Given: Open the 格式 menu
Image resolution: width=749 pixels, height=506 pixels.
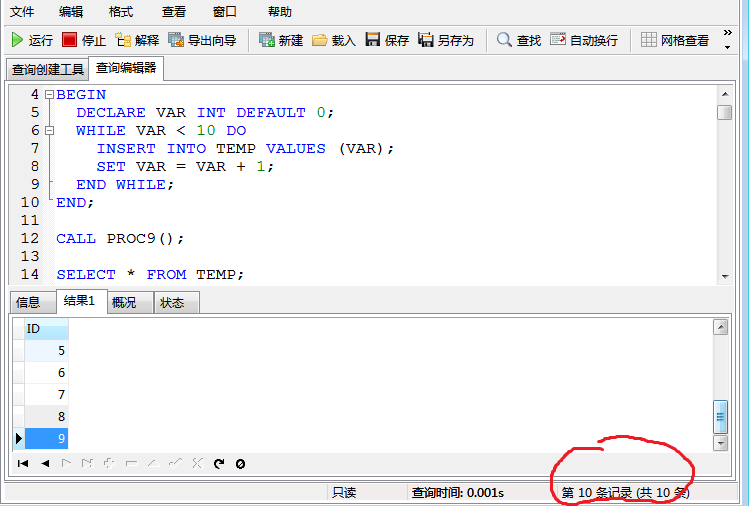Looking at the screenshot, I should point(121,11).
